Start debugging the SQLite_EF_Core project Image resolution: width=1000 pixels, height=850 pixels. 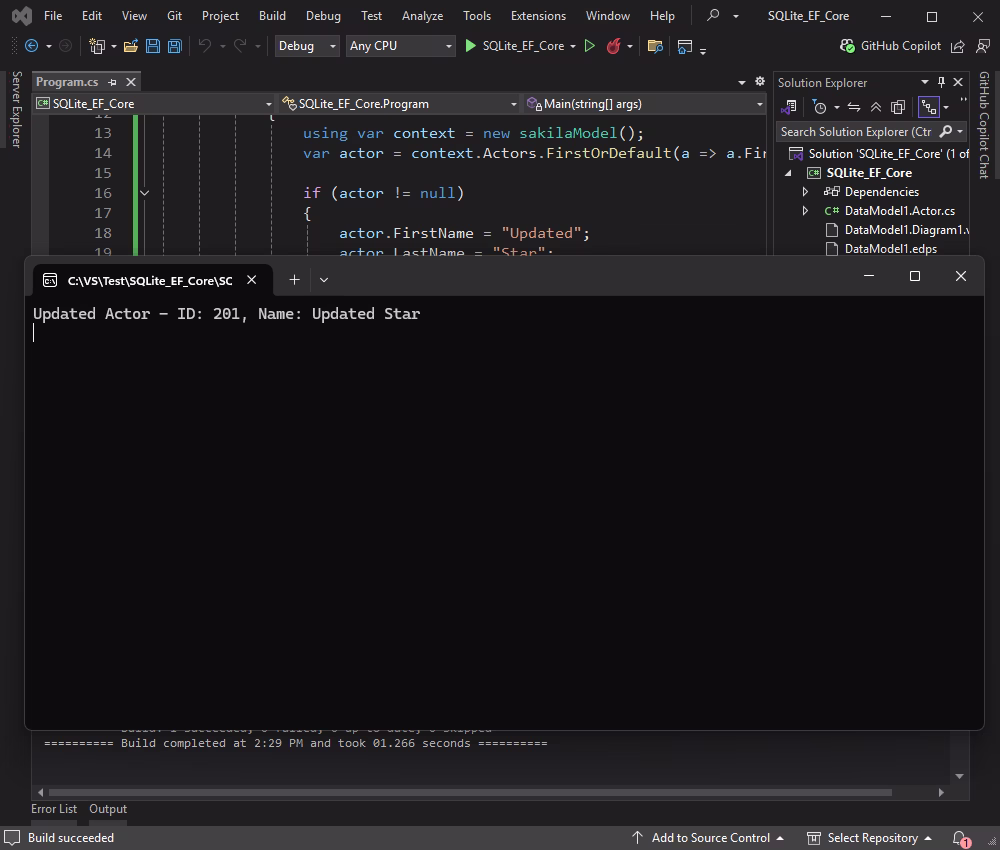[470, 46]
